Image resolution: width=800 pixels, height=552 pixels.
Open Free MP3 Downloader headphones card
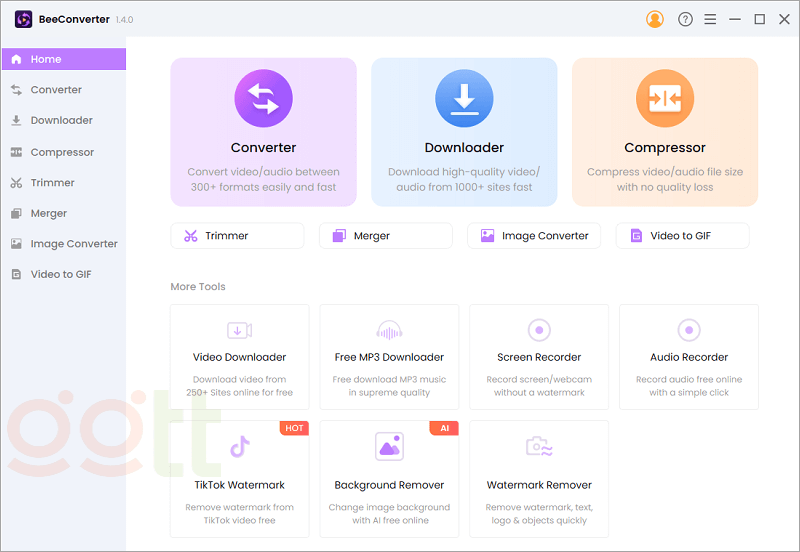(389, 355)
